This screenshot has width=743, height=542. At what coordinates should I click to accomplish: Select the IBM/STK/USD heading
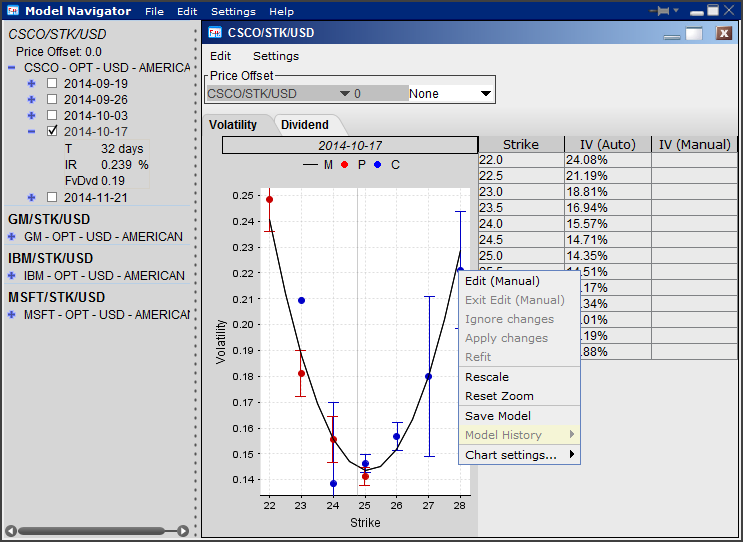tap(50, 258)
